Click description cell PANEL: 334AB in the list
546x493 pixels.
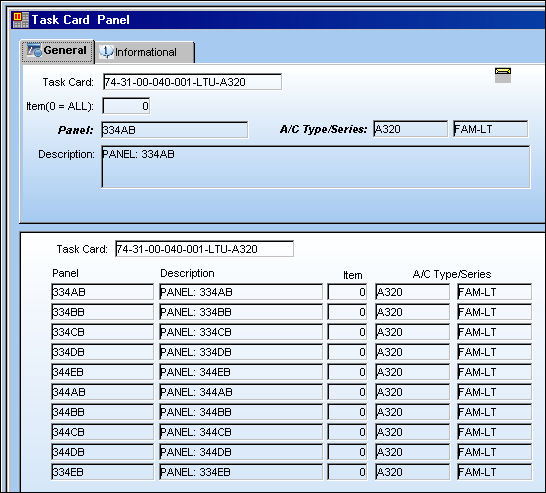(x=241, y=292)
